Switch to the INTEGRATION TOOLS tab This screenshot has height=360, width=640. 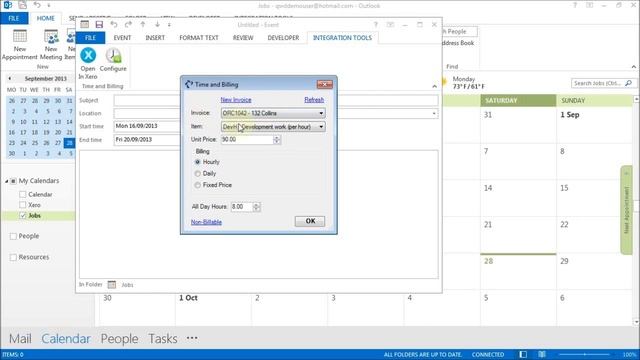click(342, 38)
